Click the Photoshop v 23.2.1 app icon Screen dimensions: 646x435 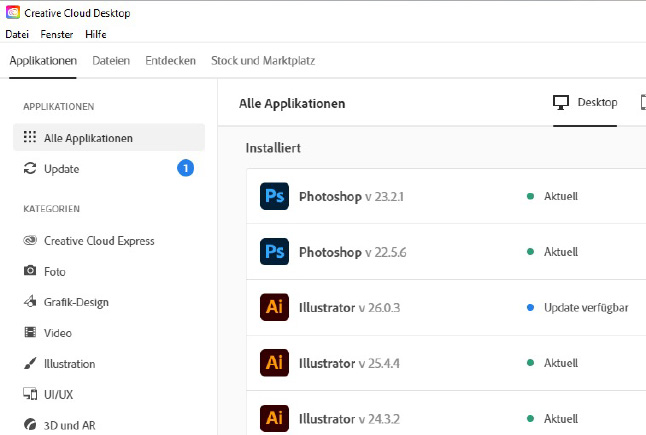tap(274, 196)
